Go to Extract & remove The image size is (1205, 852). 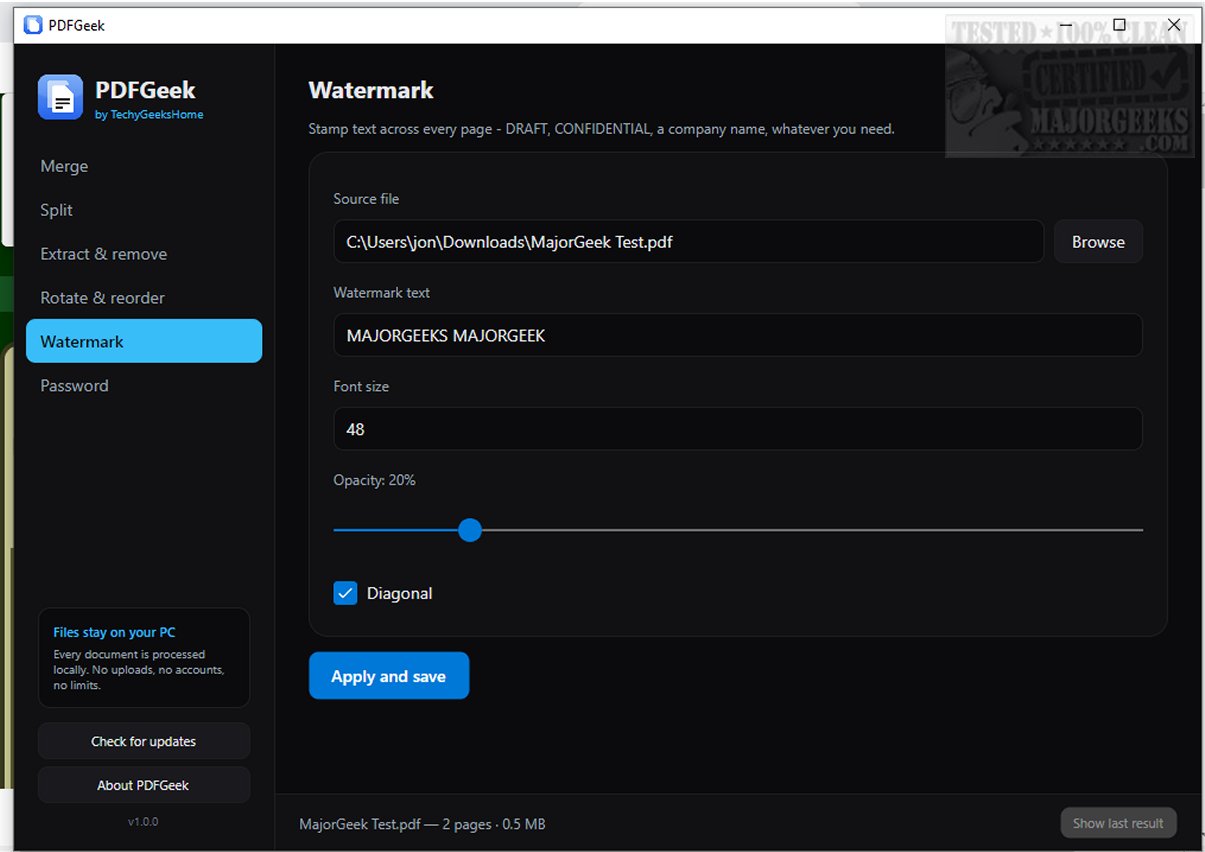point(144,254)
